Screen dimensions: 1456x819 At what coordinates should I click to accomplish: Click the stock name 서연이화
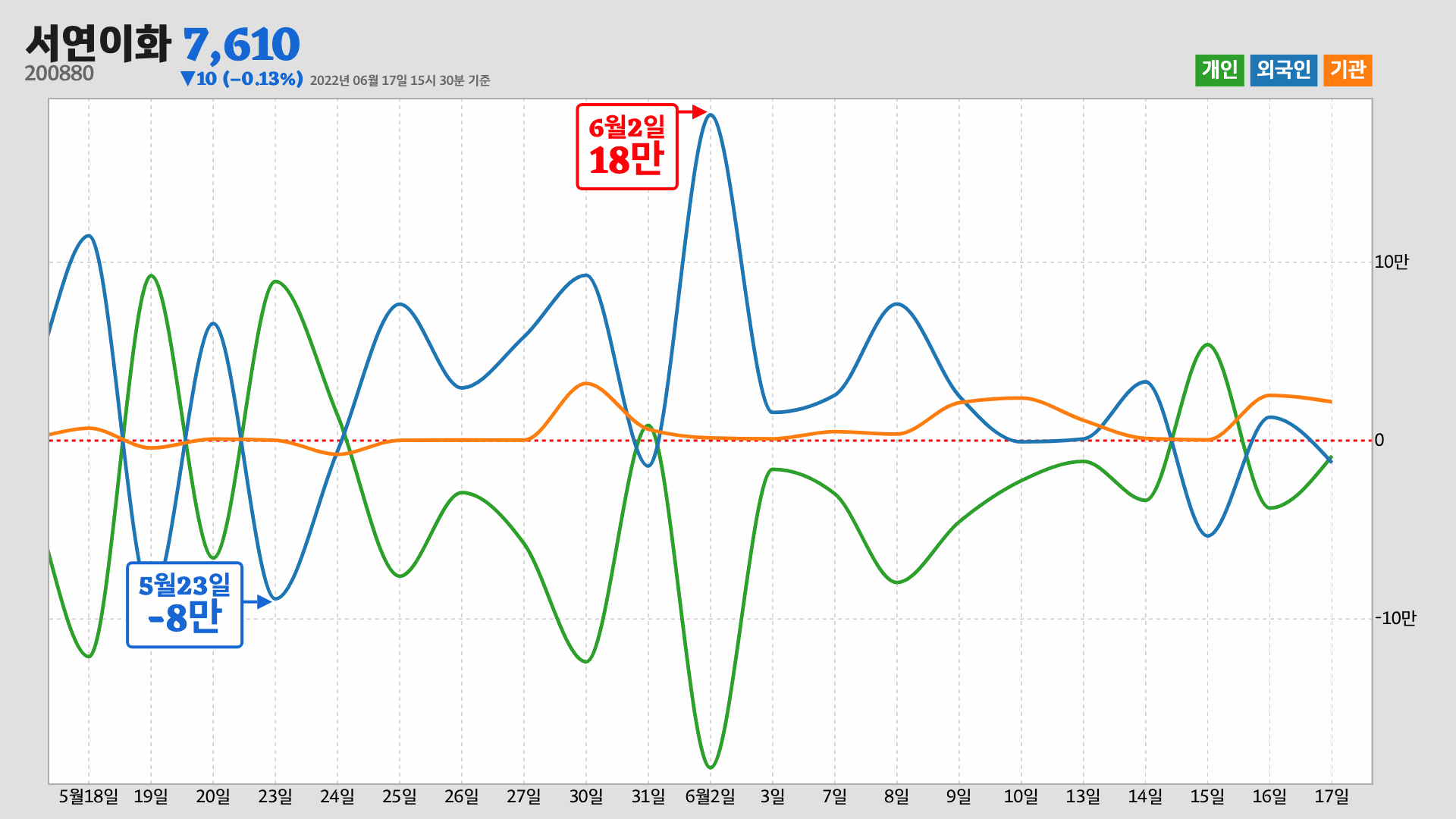tap(98, 43)
